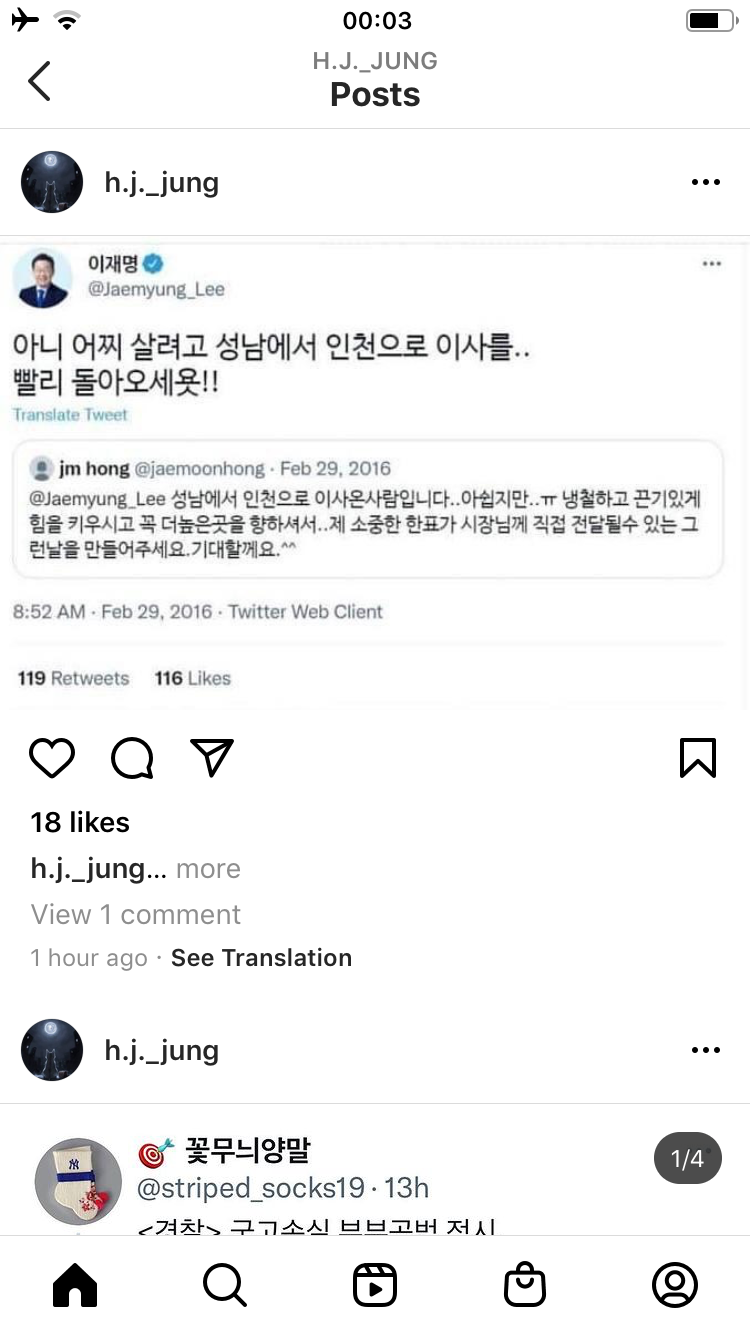The image size is (750, 1334).
Task: Open the Profile tab
Action: (675, 1285)
